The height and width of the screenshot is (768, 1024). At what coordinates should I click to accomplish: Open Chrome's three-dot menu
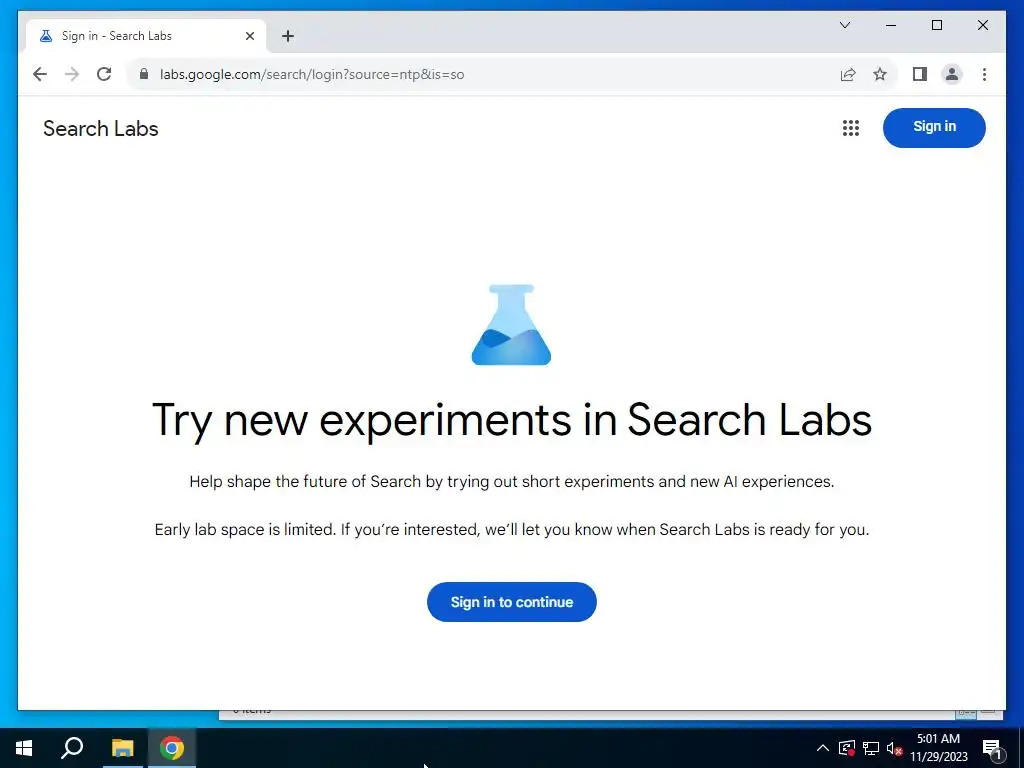click(984, 74)
